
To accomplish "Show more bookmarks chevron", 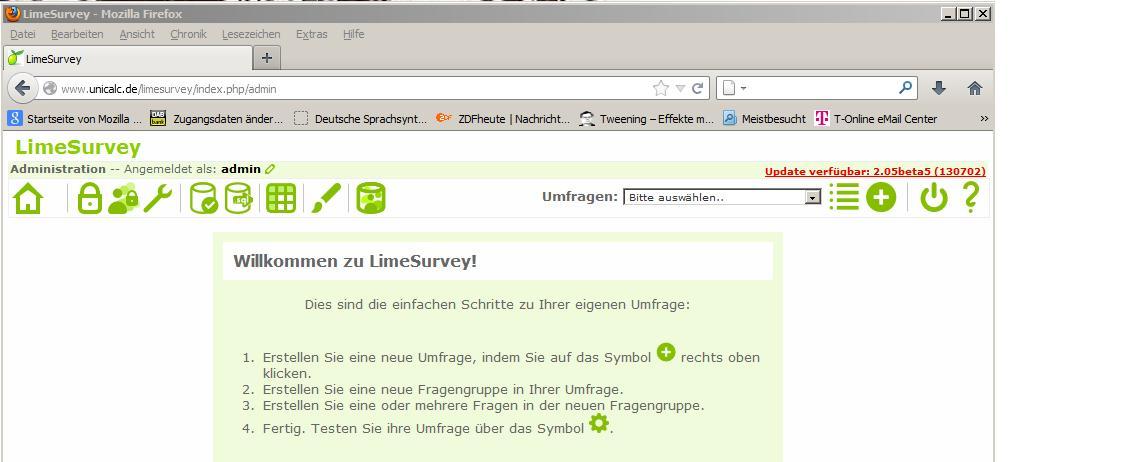I will coord(984,119).
